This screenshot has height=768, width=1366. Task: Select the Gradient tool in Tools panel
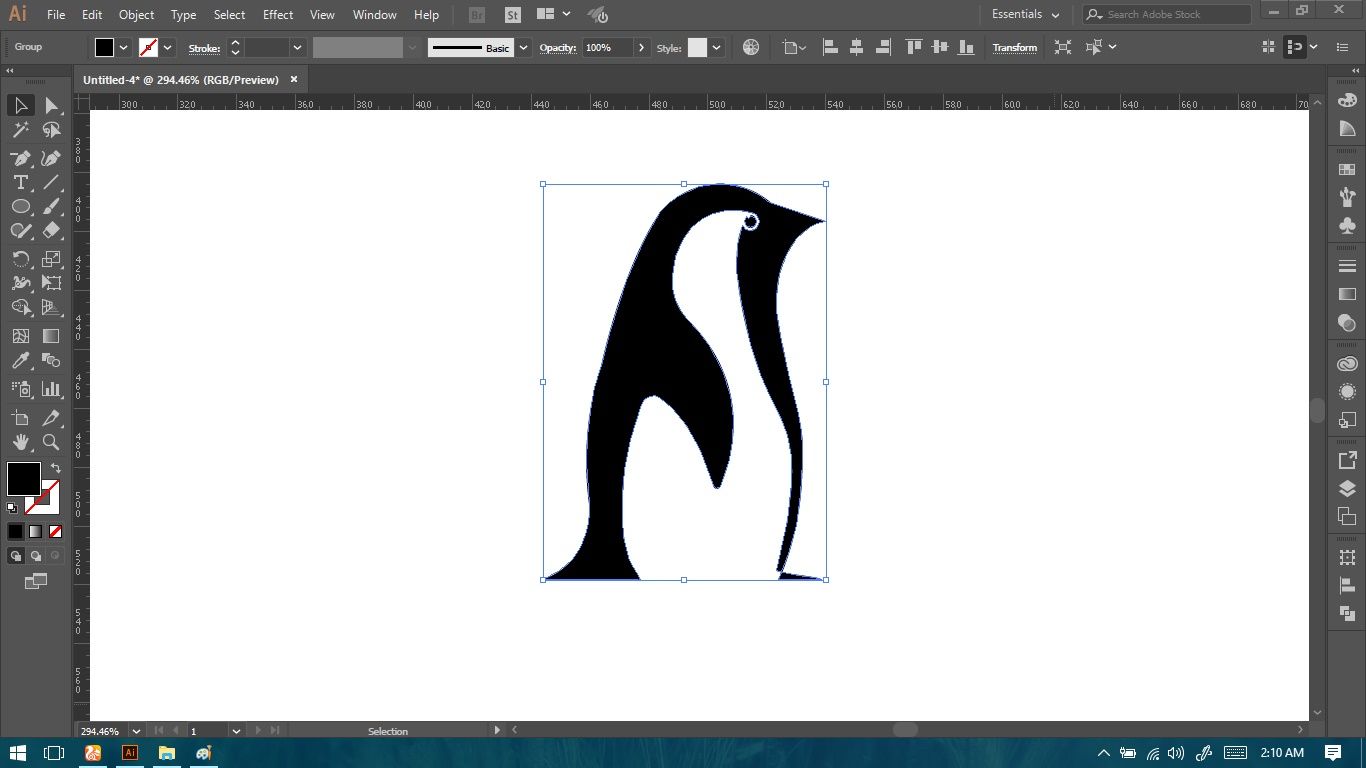pyautogui.click(x=51, y=336)
